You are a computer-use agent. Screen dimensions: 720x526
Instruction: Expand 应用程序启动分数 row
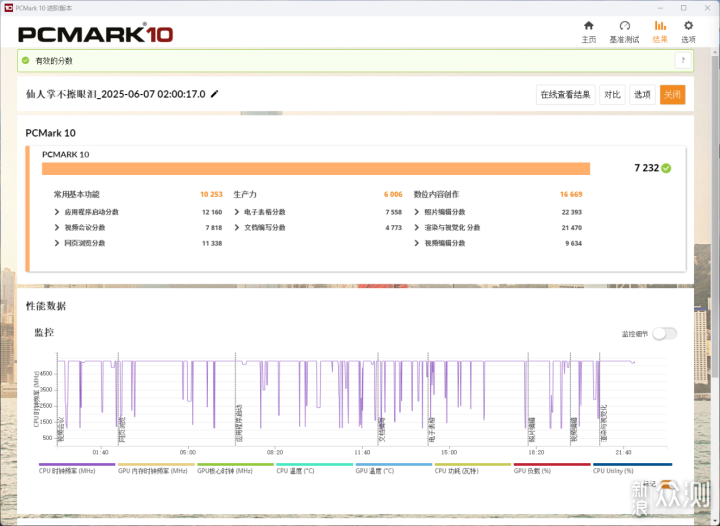57,212
